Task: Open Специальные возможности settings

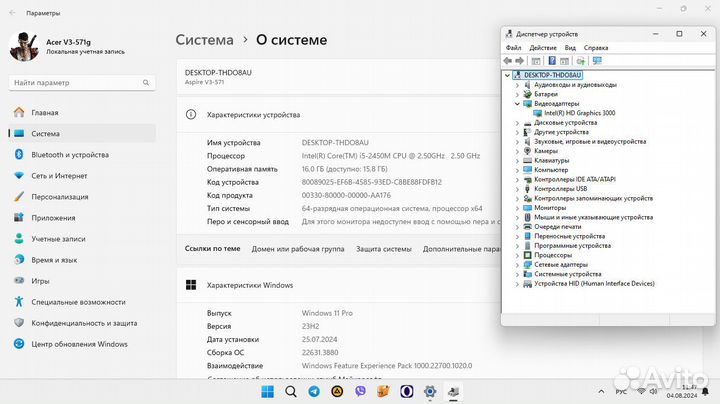Action: click(x=82, y=302)
